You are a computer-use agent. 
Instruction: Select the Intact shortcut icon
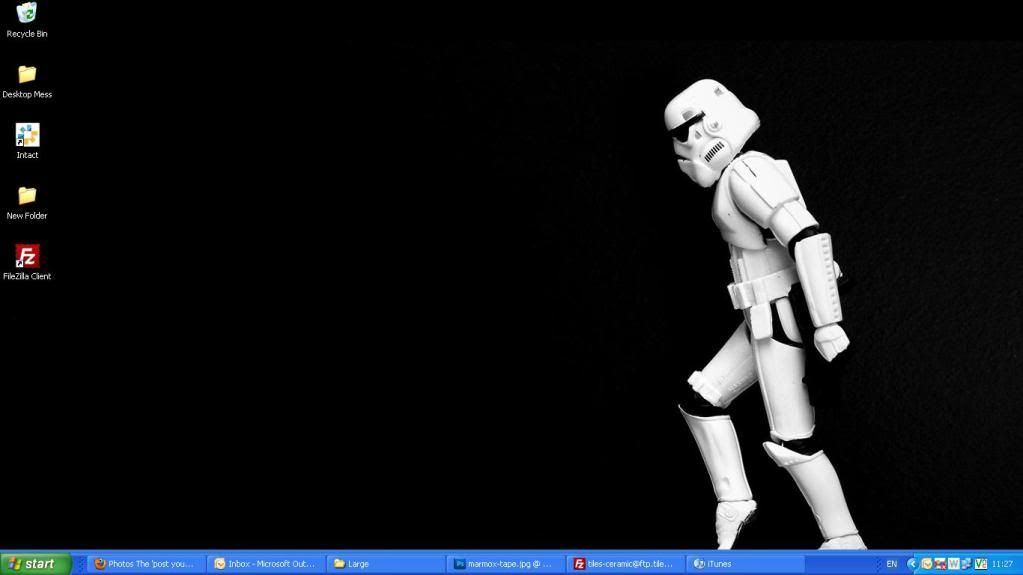(x=27, y=134)
